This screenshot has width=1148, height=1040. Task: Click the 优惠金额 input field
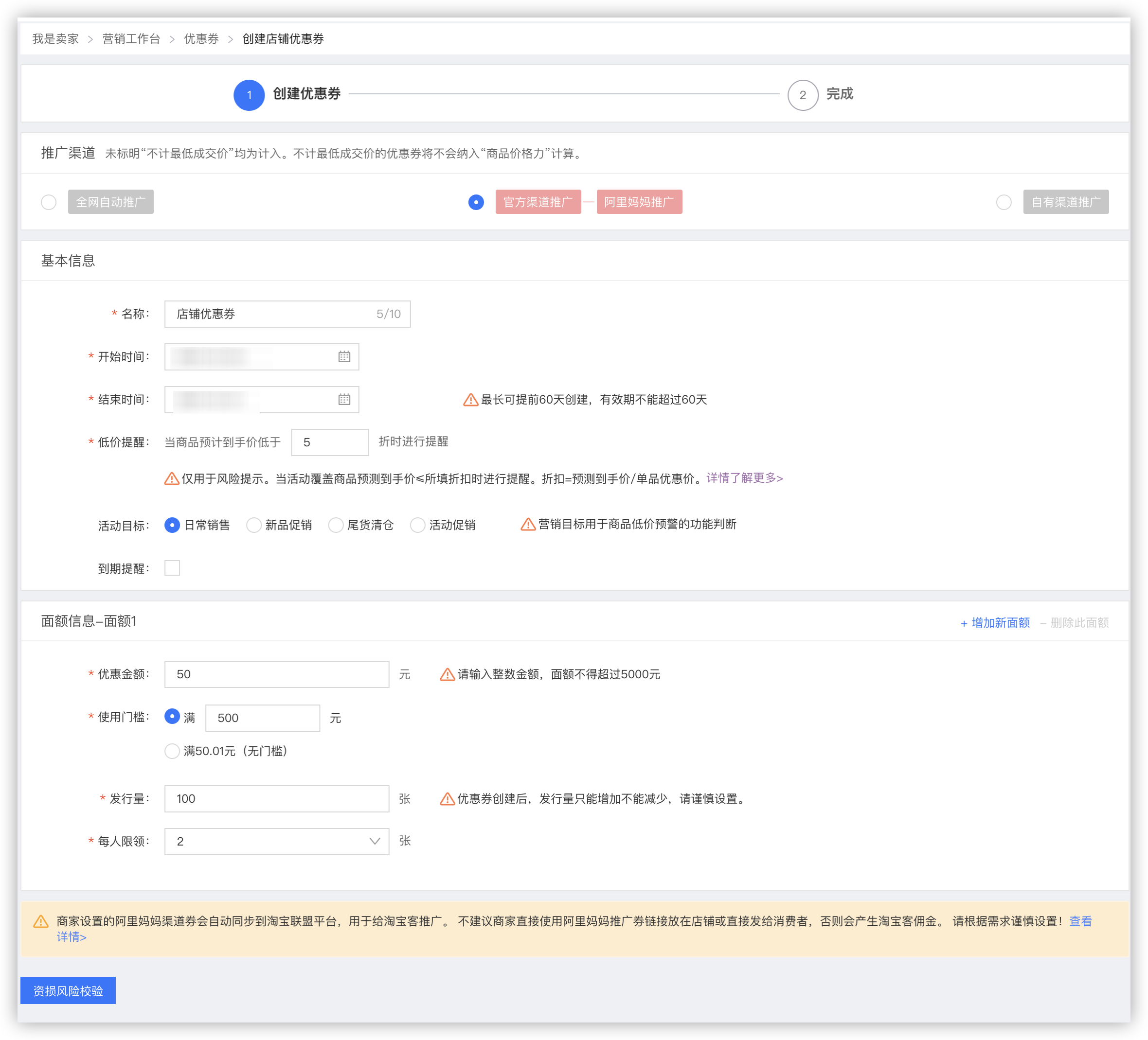point(277,674)
